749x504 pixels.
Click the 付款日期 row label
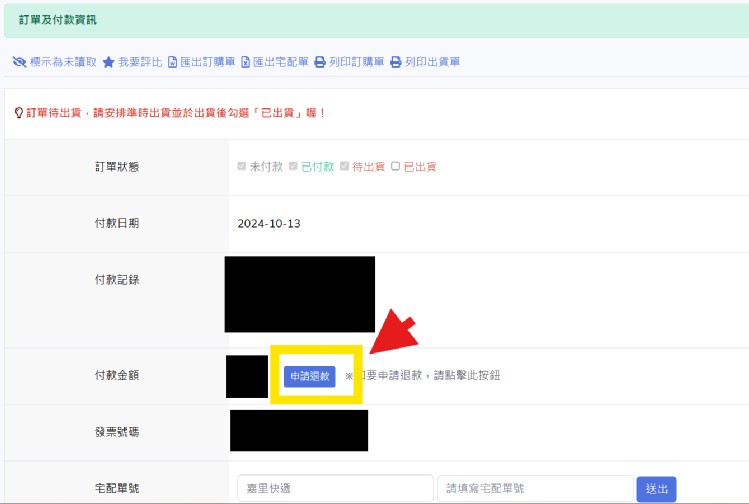pyautogui.click(x=117, y=223)
